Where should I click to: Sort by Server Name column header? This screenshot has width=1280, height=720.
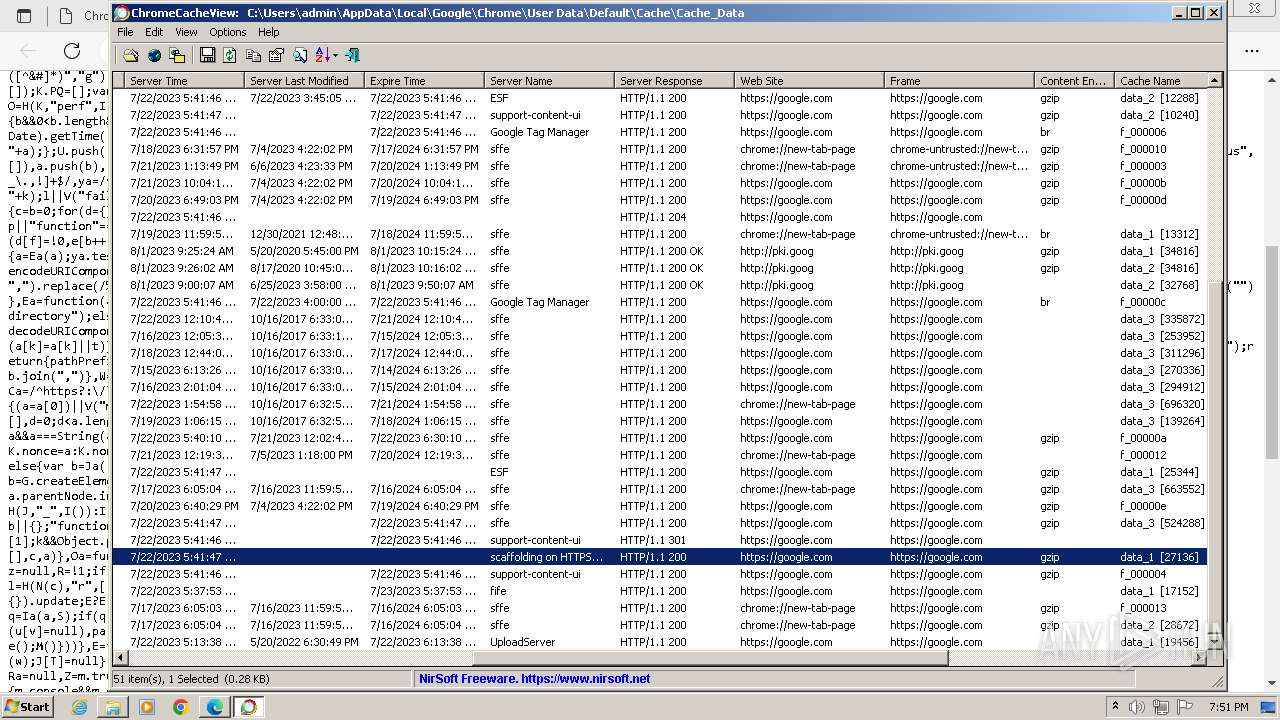point(549,81)
